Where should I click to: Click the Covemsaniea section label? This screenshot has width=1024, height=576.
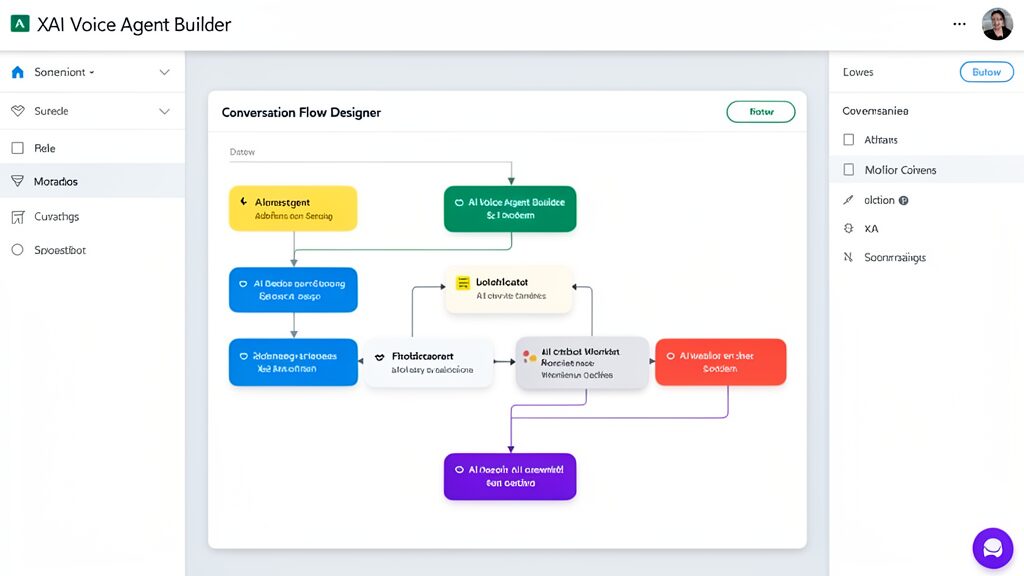coord(875,111)
